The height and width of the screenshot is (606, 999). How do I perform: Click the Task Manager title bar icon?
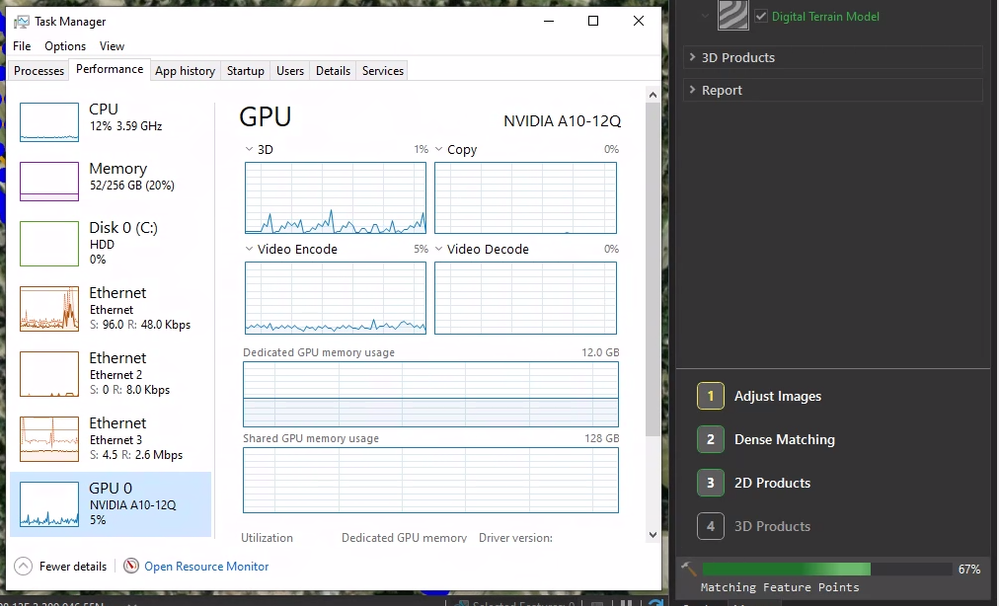22,22
